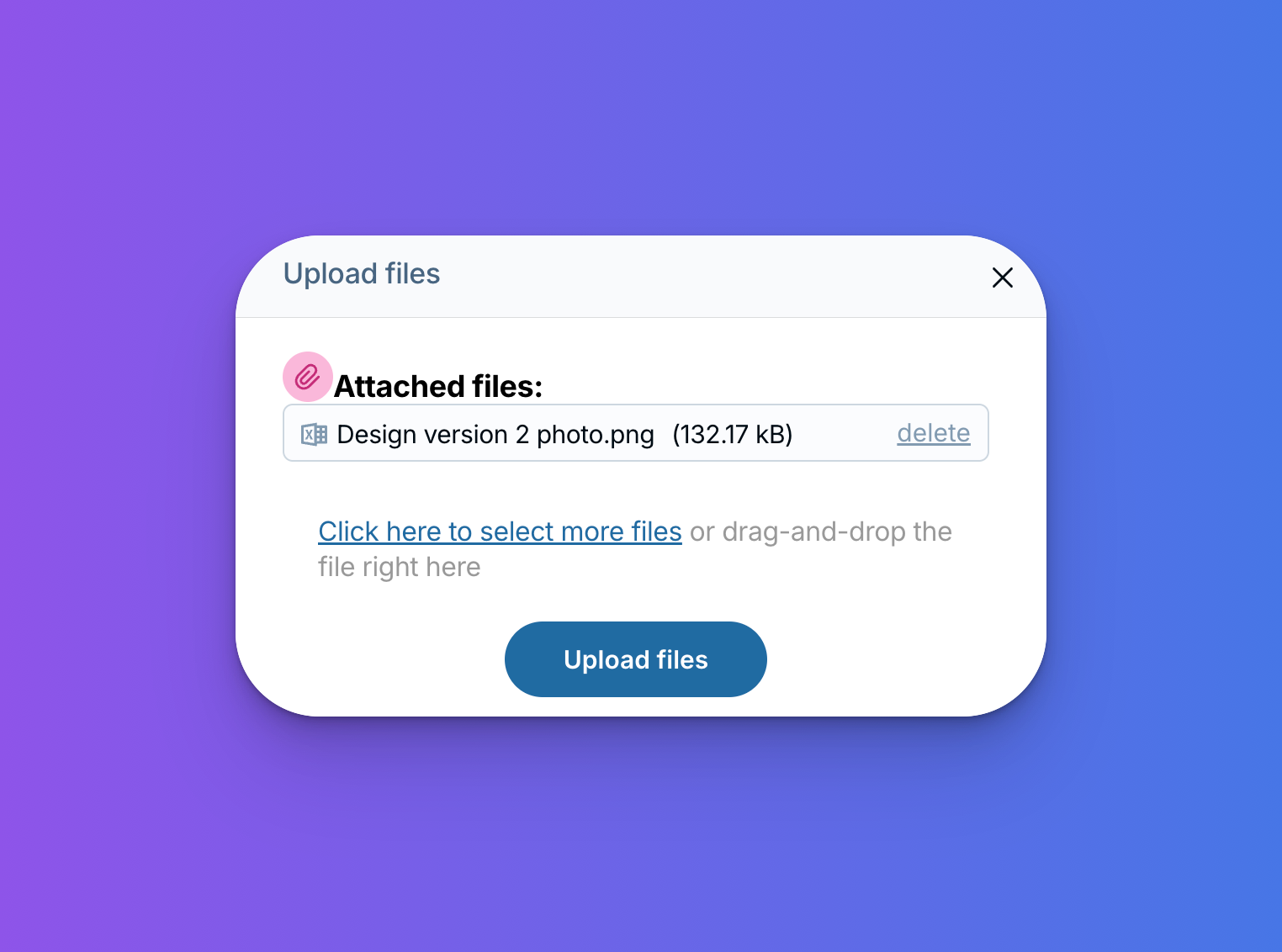The width and height of the screenshot is (1282, 952).
Task: Select the file name Design version 2 photo.png
Action: point(495,435)
